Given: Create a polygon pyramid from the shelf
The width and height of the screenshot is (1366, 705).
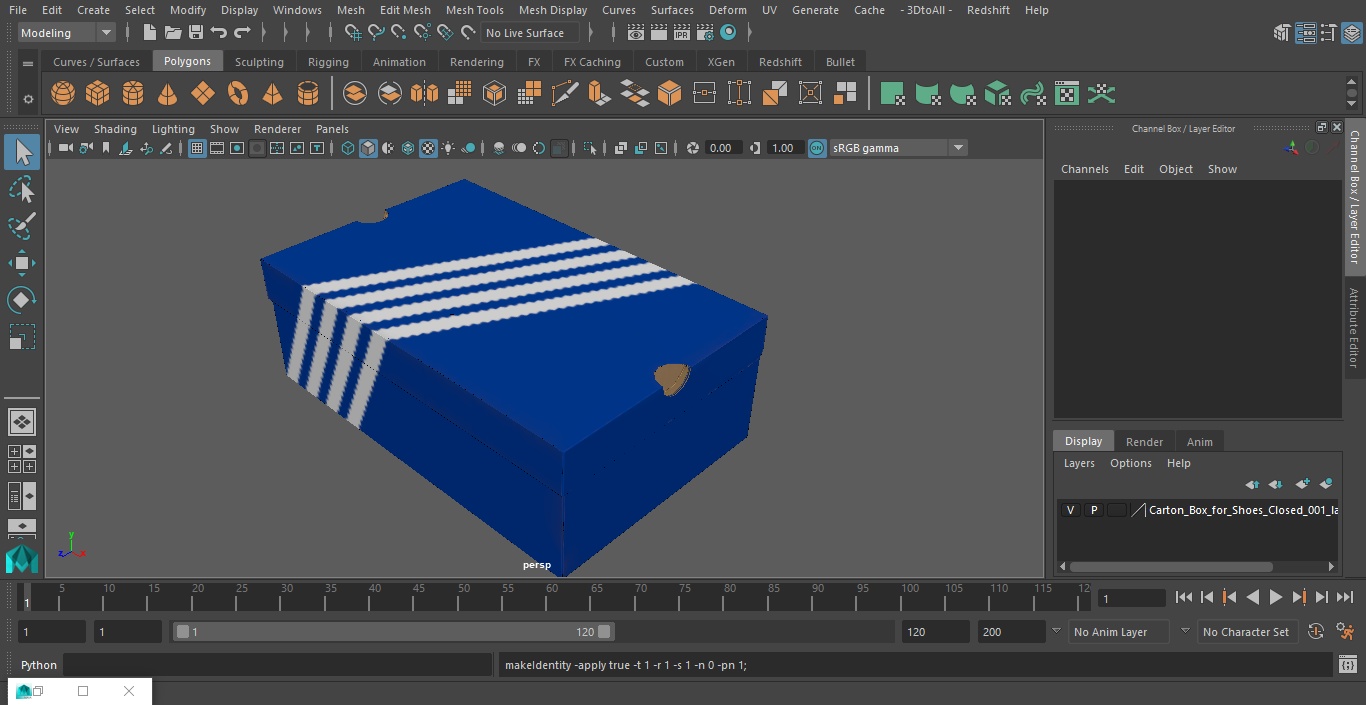Looking at the screenshot, I should coord(272,94).
